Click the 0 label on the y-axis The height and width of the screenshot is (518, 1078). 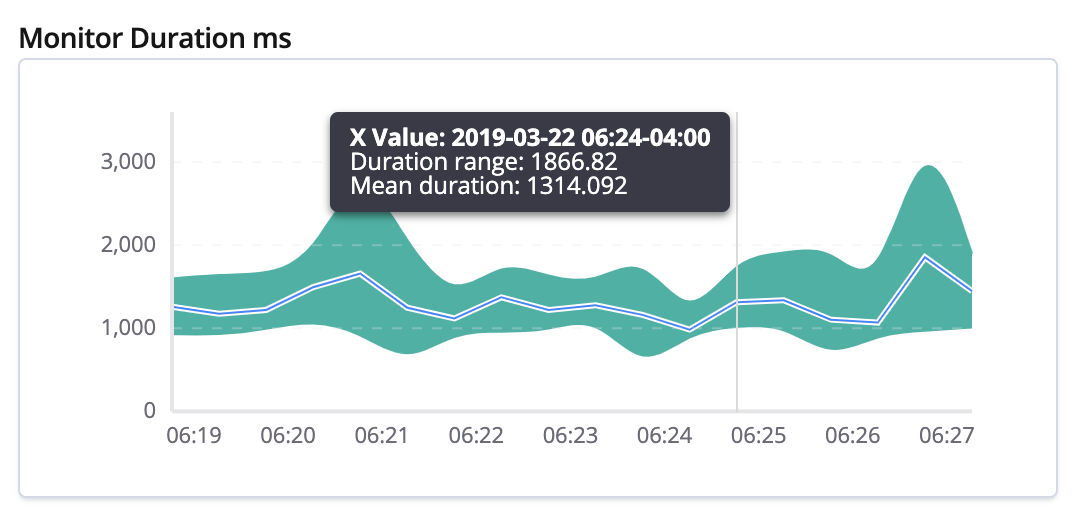coord(150,410)
